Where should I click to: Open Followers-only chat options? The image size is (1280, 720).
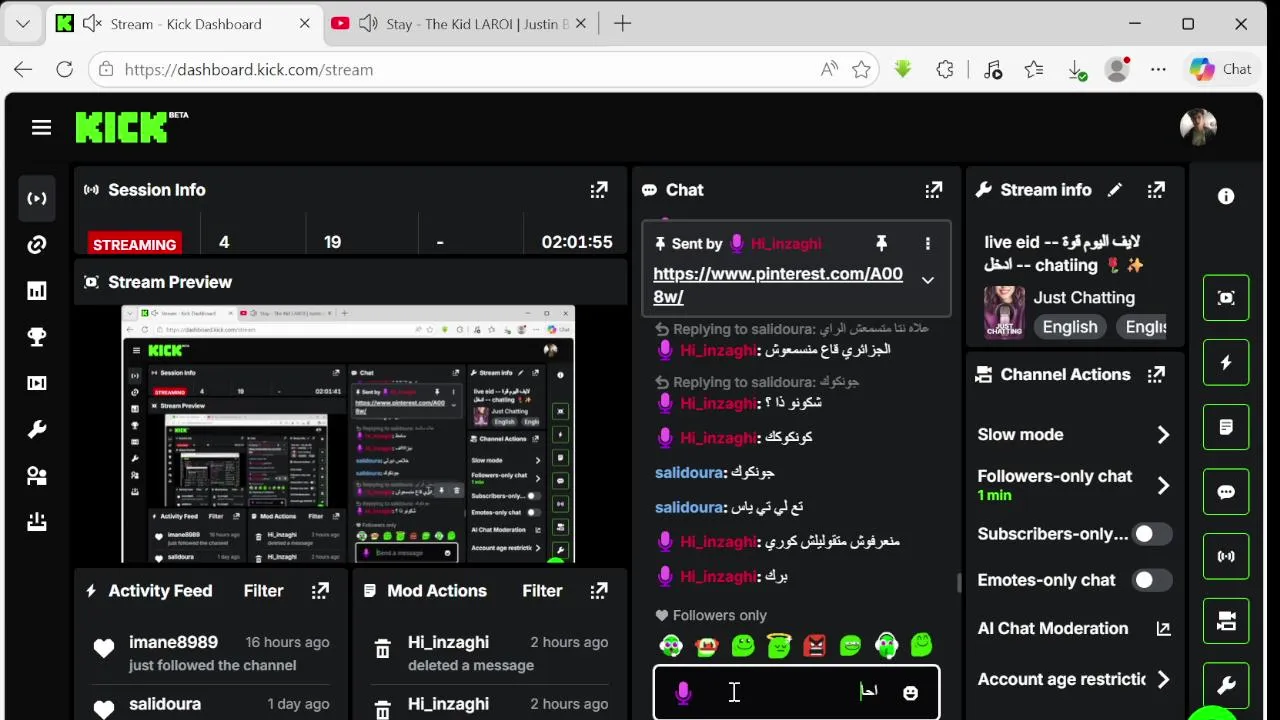point(1074,485)
